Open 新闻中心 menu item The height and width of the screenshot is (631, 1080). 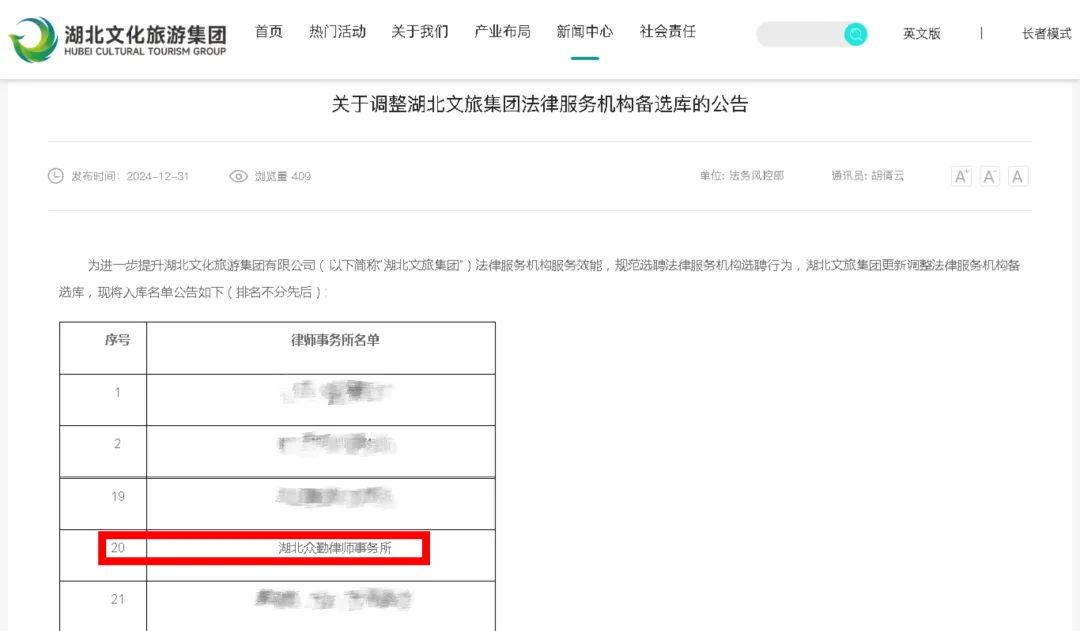tap(585, 32)
